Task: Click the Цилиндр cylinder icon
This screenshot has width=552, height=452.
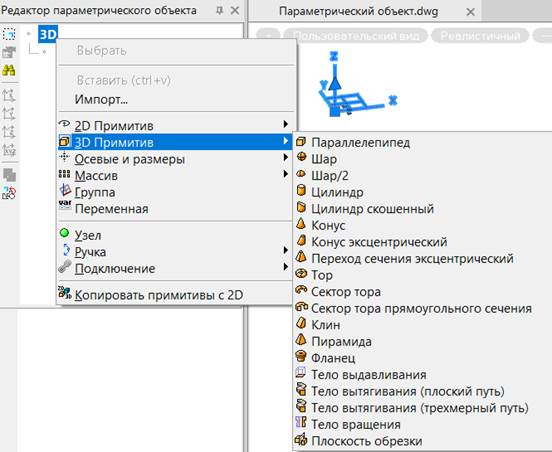Action: (301, 190)
